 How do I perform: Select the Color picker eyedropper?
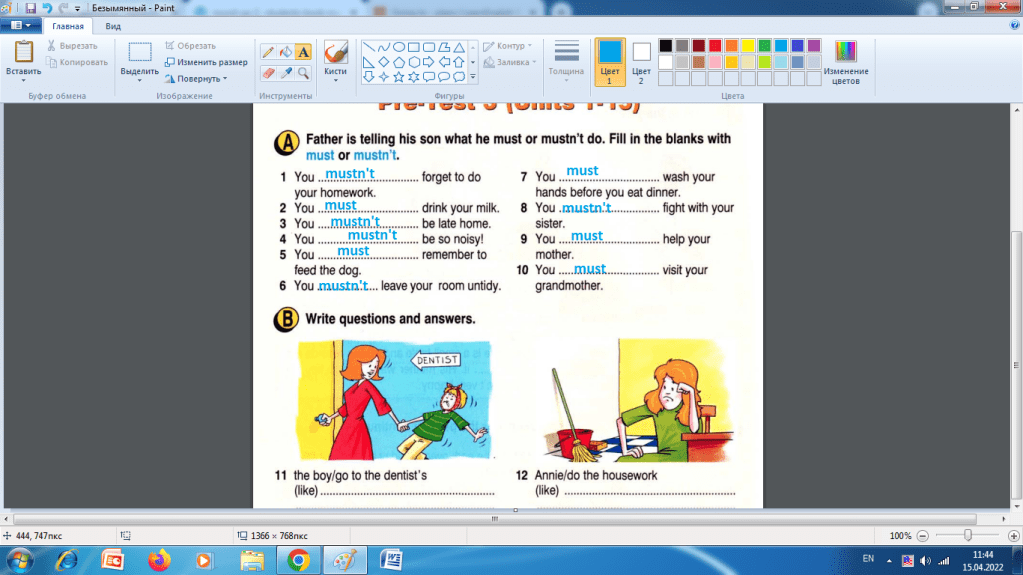[x=285, y=73]
